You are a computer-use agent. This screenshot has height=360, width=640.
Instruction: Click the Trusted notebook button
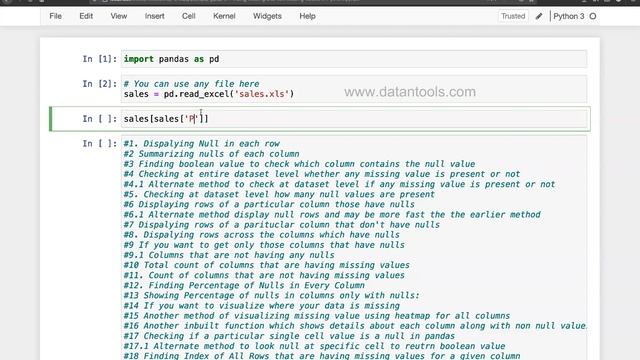click(513, 16)
